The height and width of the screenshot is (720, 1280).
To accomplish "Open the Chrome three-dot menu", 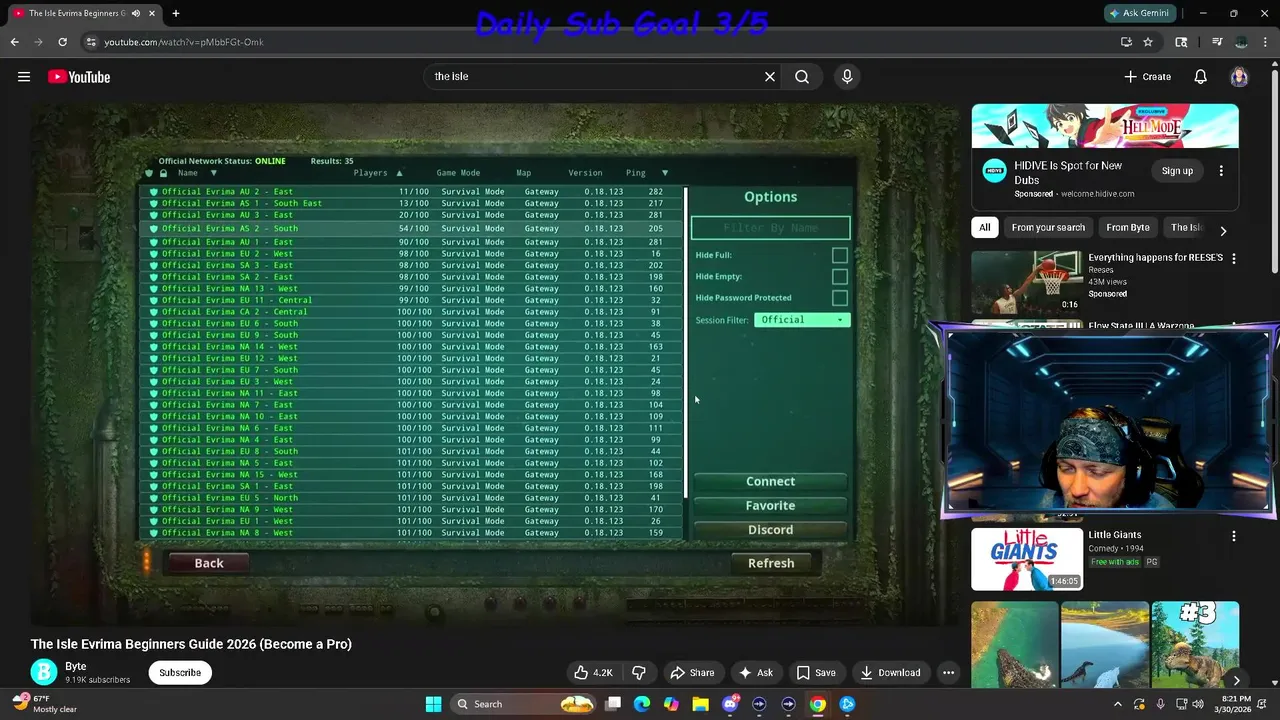I will (x=1265, y=42).
